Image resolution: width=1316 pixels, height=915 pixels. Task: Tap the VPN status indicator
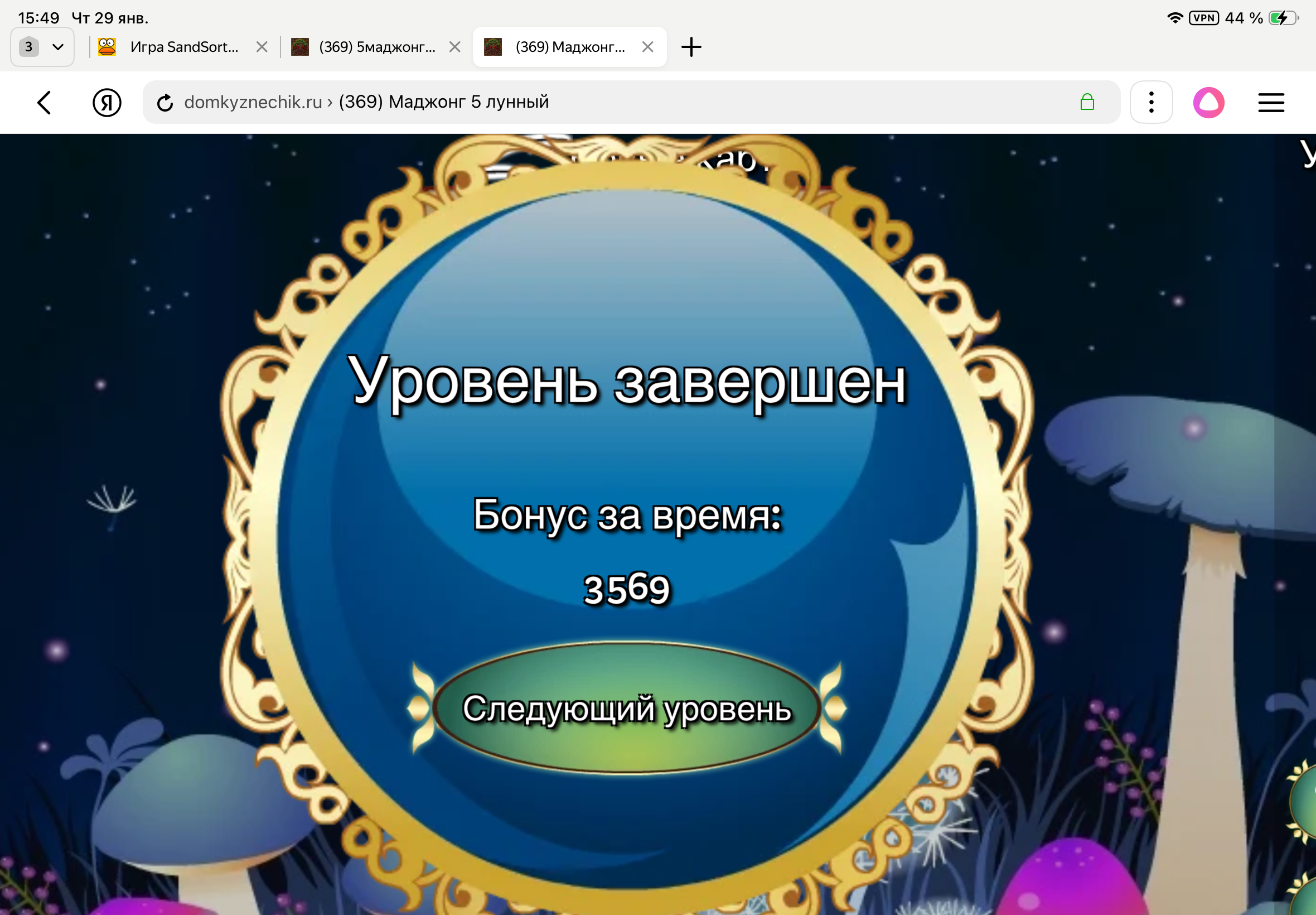pyautogui.click(x=1205, y=18)
